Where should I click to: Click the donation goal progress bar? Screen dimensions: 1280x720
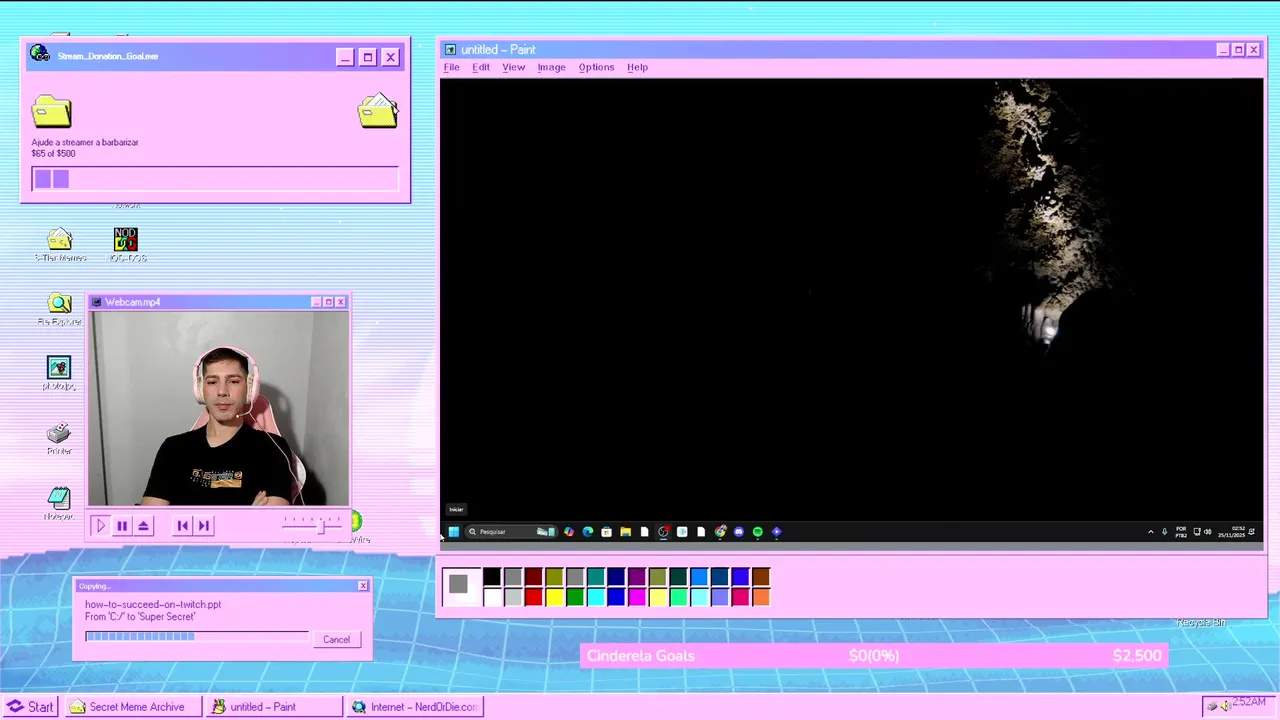tap(215, 179)
